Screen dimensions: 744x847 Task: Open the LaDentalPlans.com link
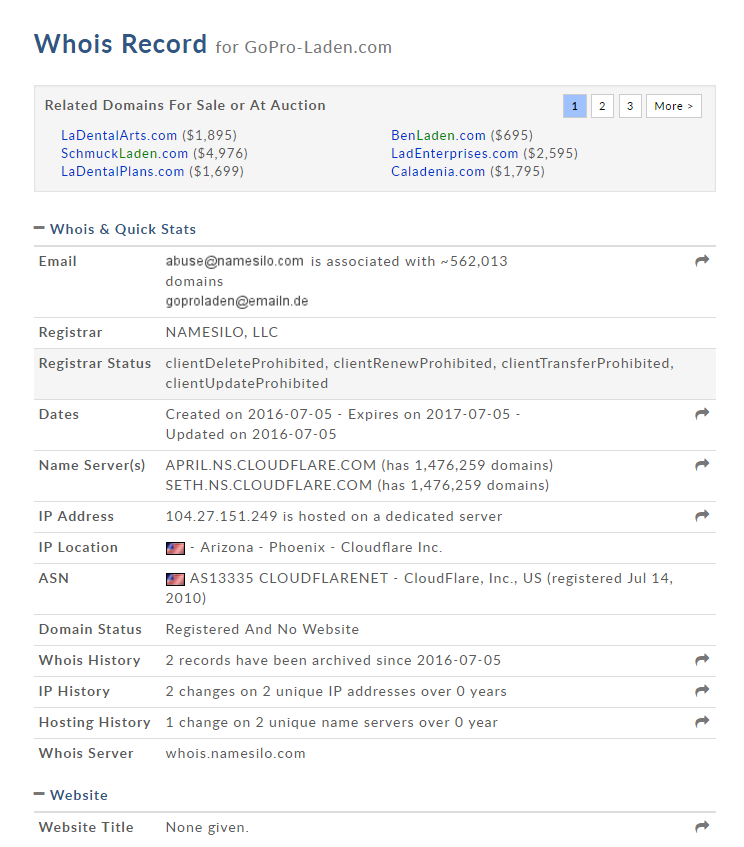122,171
